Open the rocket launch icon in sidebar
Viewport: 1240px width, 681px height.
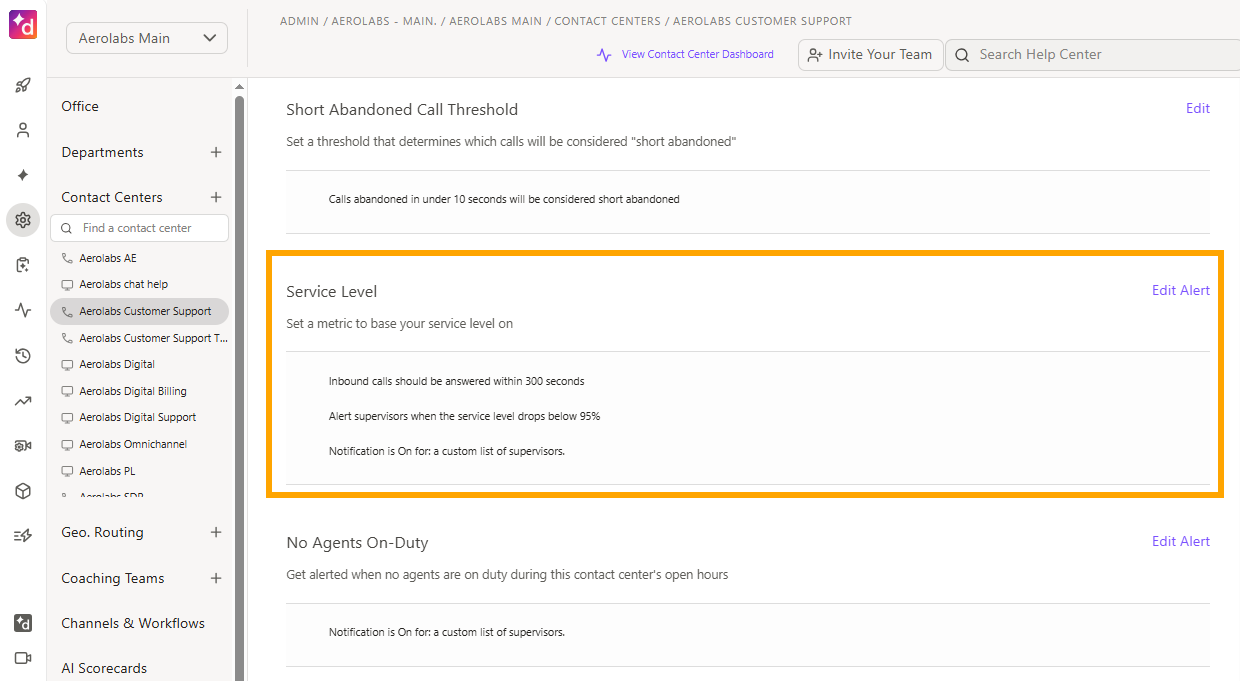point(23,85)
